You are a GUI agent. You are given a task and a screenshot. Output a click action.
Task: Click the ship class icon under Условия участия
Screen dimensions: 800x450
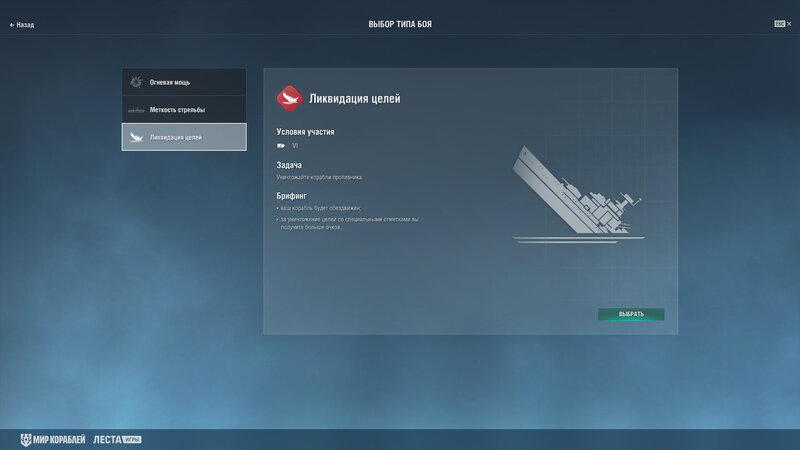[281, 146]
